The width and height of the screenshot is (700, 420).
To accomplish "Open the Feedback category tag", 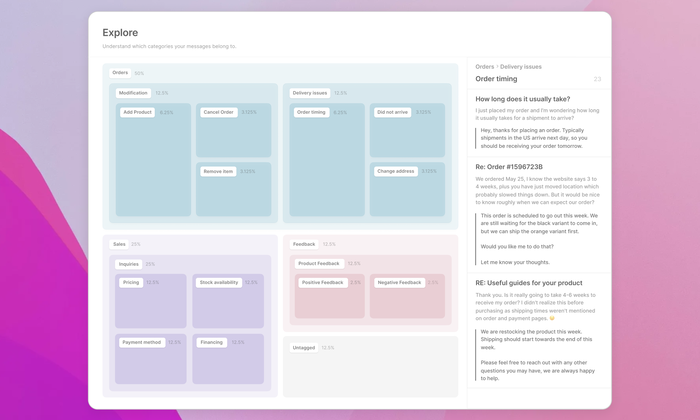I will pyautogui.click(x=304, y=244).
